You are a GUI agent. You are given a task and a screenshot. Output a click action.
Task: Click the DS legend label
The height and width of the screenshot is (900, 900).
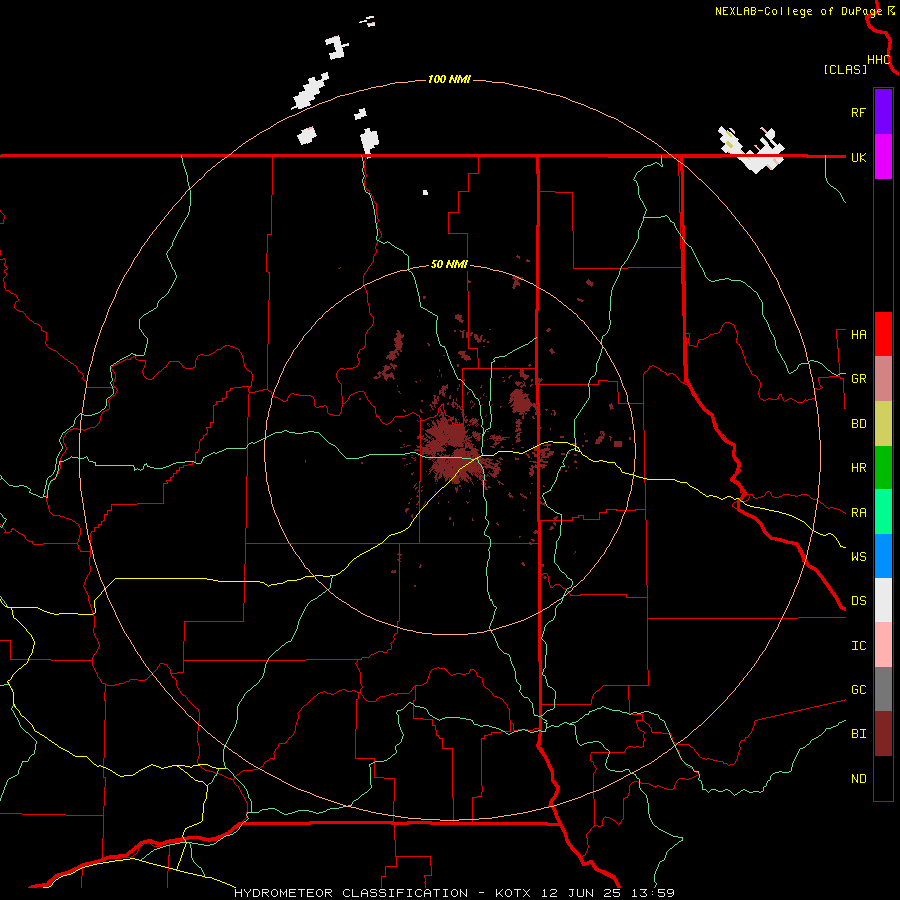(x=858, y=601)
